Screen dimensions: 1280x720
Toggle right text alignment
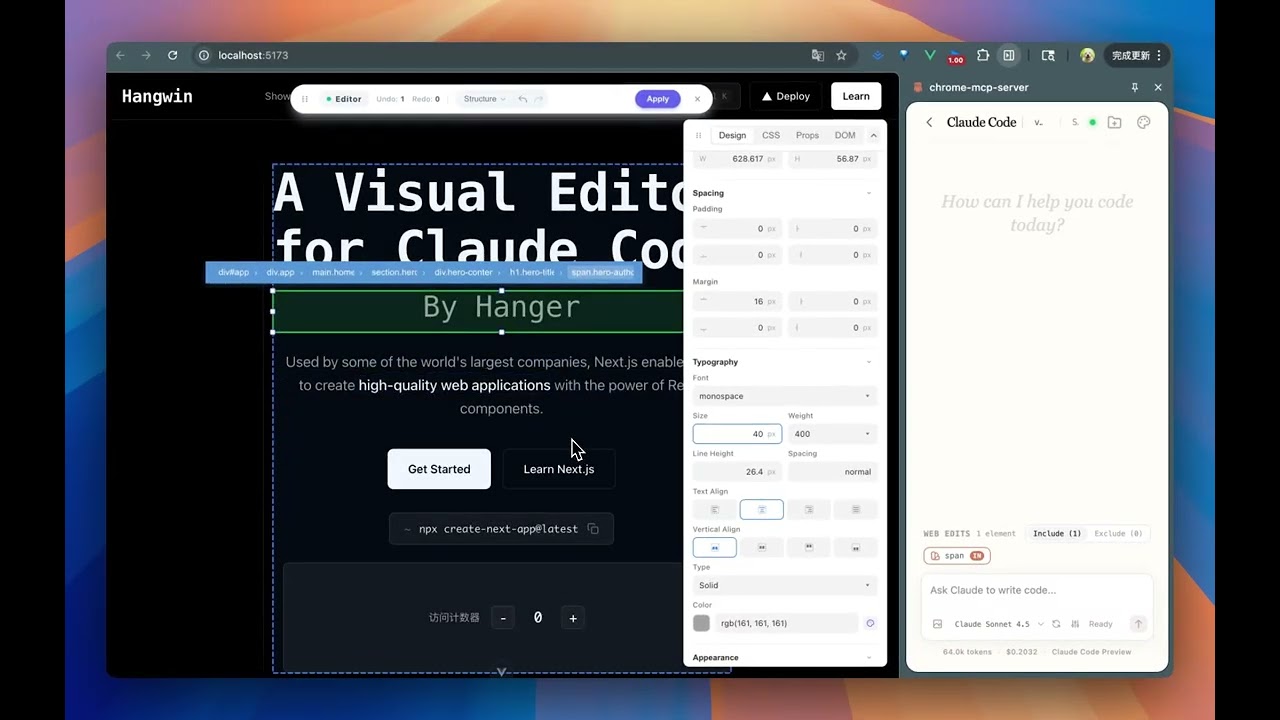pyautogui.click(x=808, y=509)
